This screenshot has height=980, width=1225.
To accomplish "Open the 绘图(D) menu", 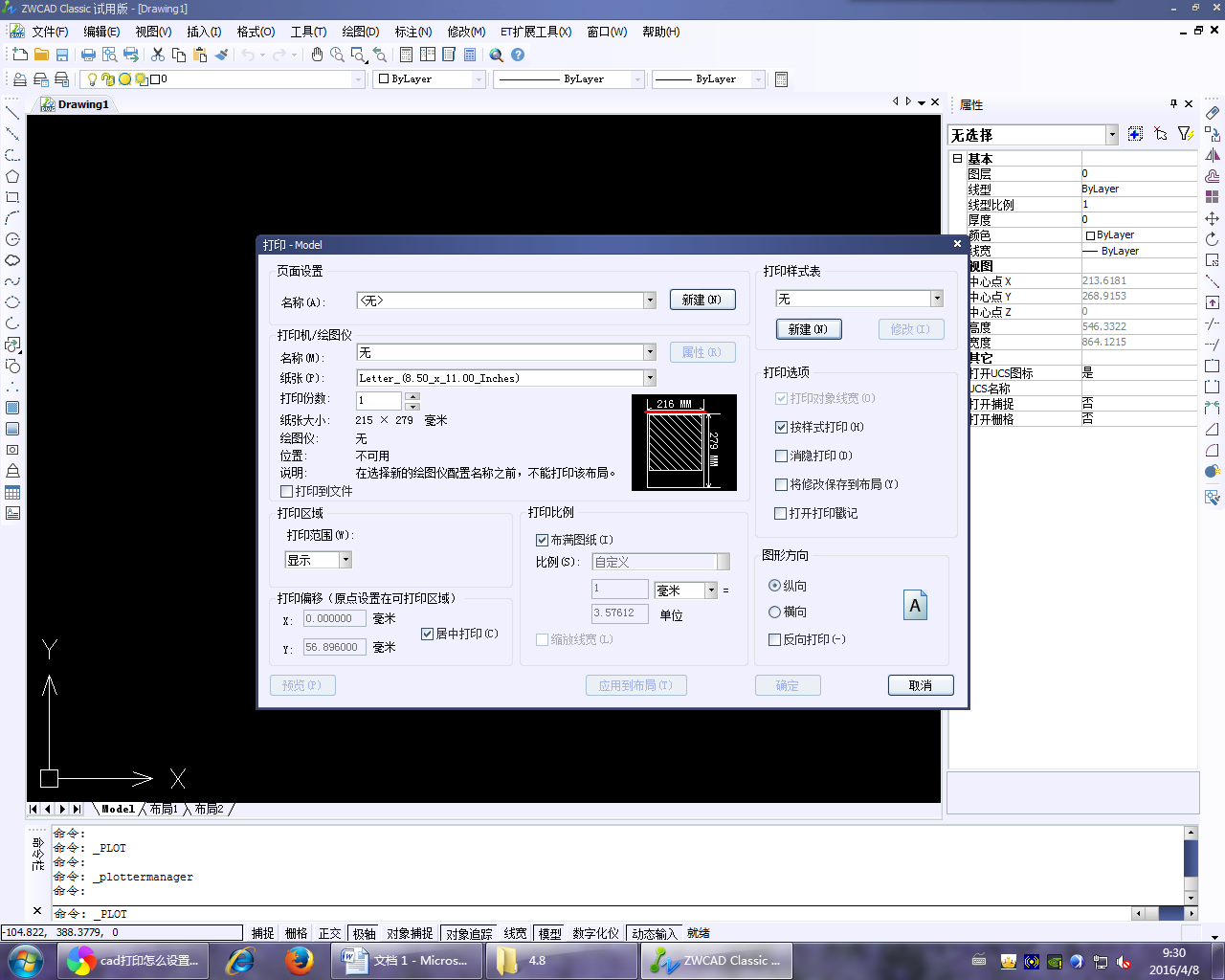I will pos(360,32).
